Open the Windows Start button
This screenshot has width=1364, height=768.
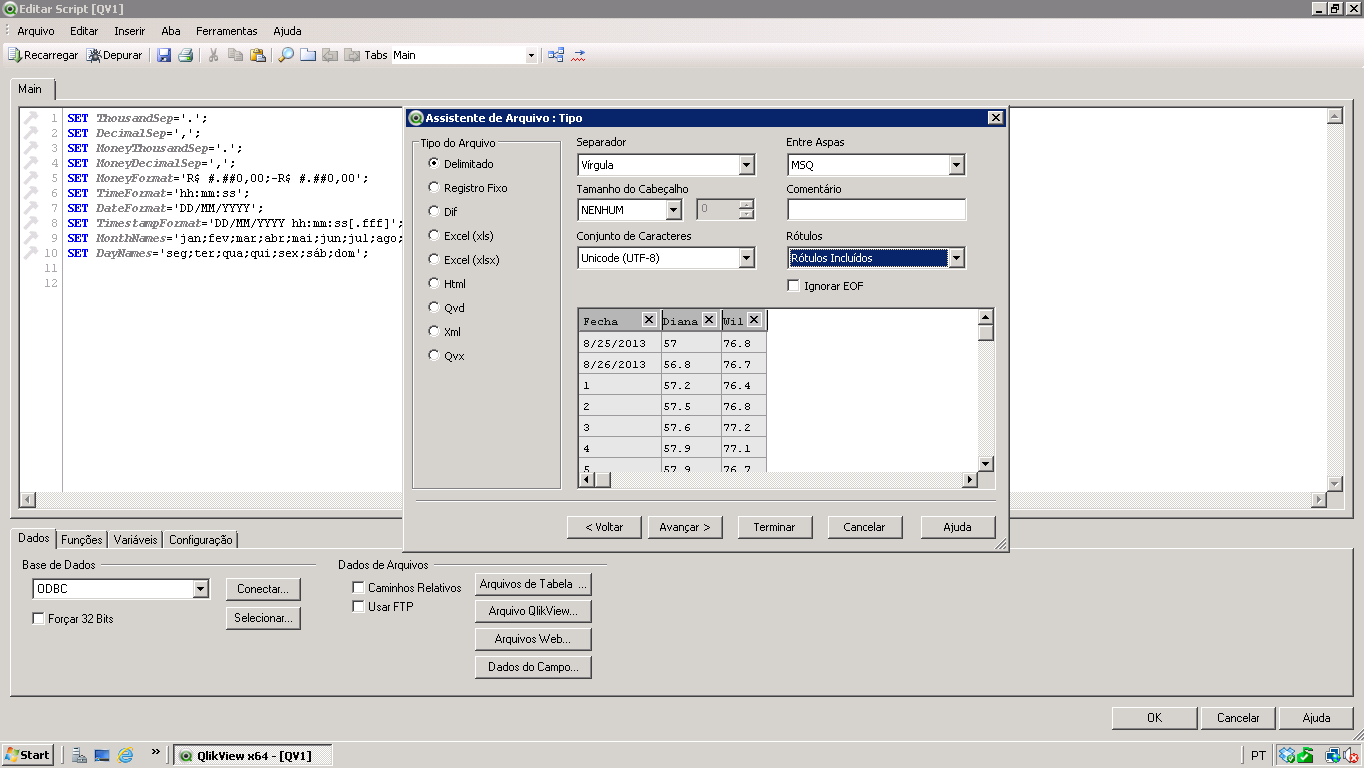(x=27, y=755)
